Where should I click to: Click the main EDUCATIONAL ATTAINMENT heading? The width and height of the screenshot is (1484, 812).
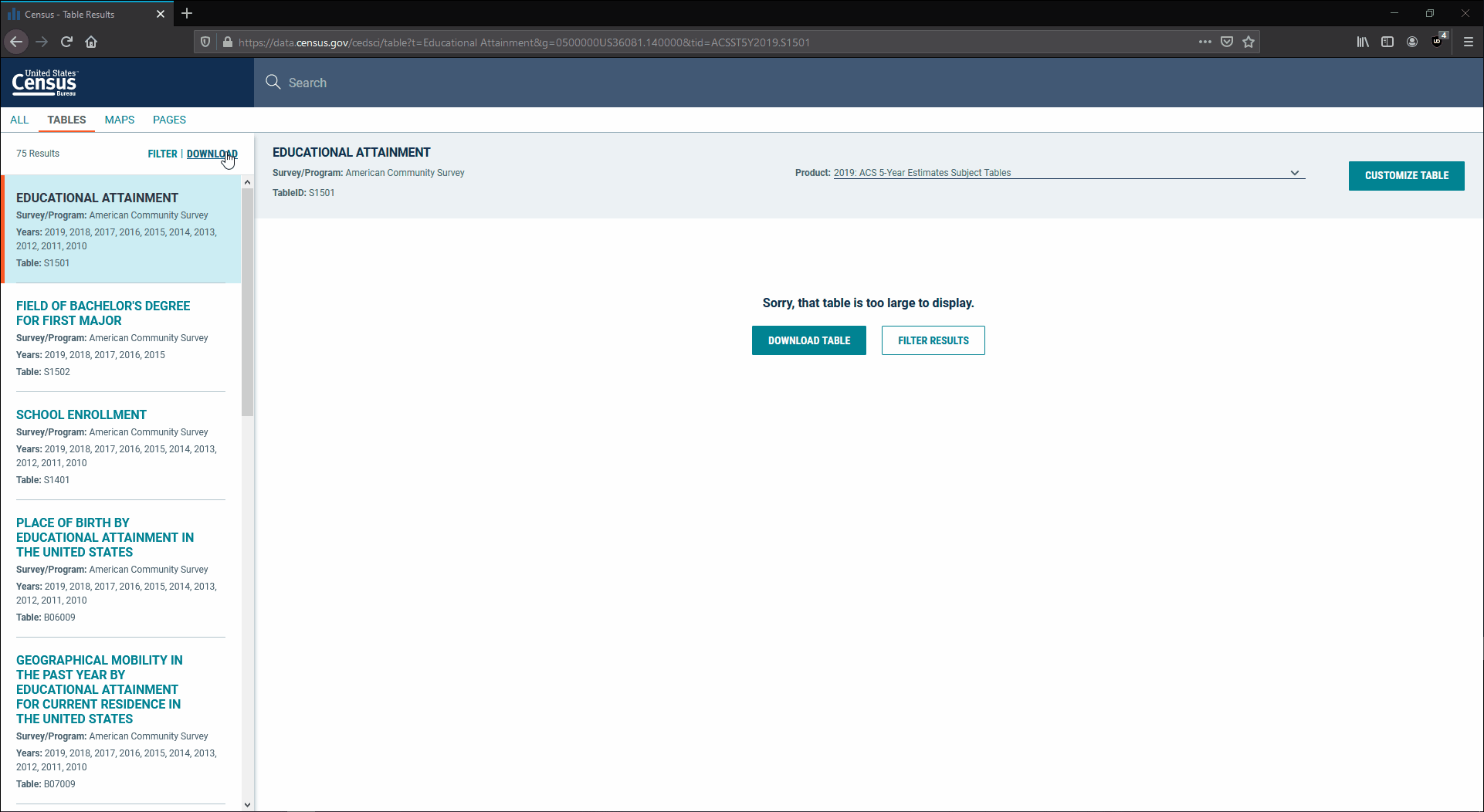351,153
